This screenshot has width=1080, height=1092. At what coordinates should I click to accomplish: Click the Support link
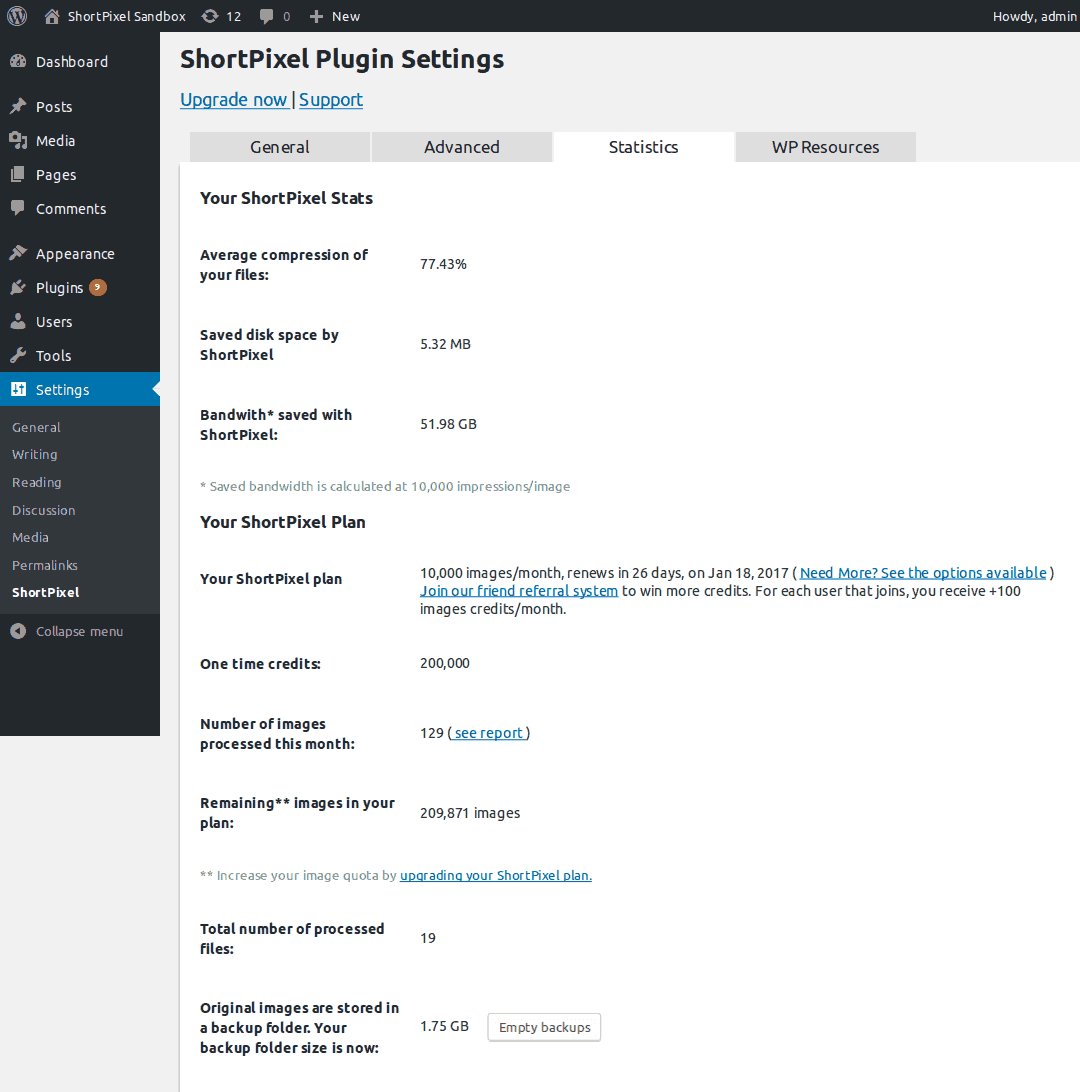point(331,100)
